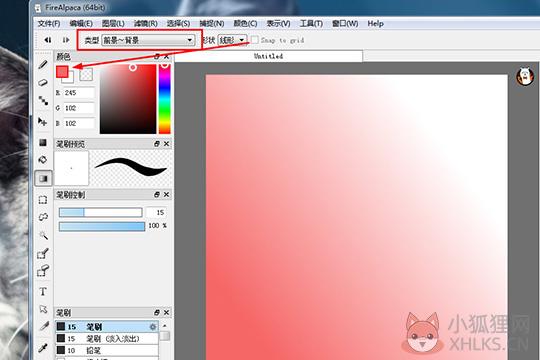Open the 形状 shape dropdown

click(232, 40)
